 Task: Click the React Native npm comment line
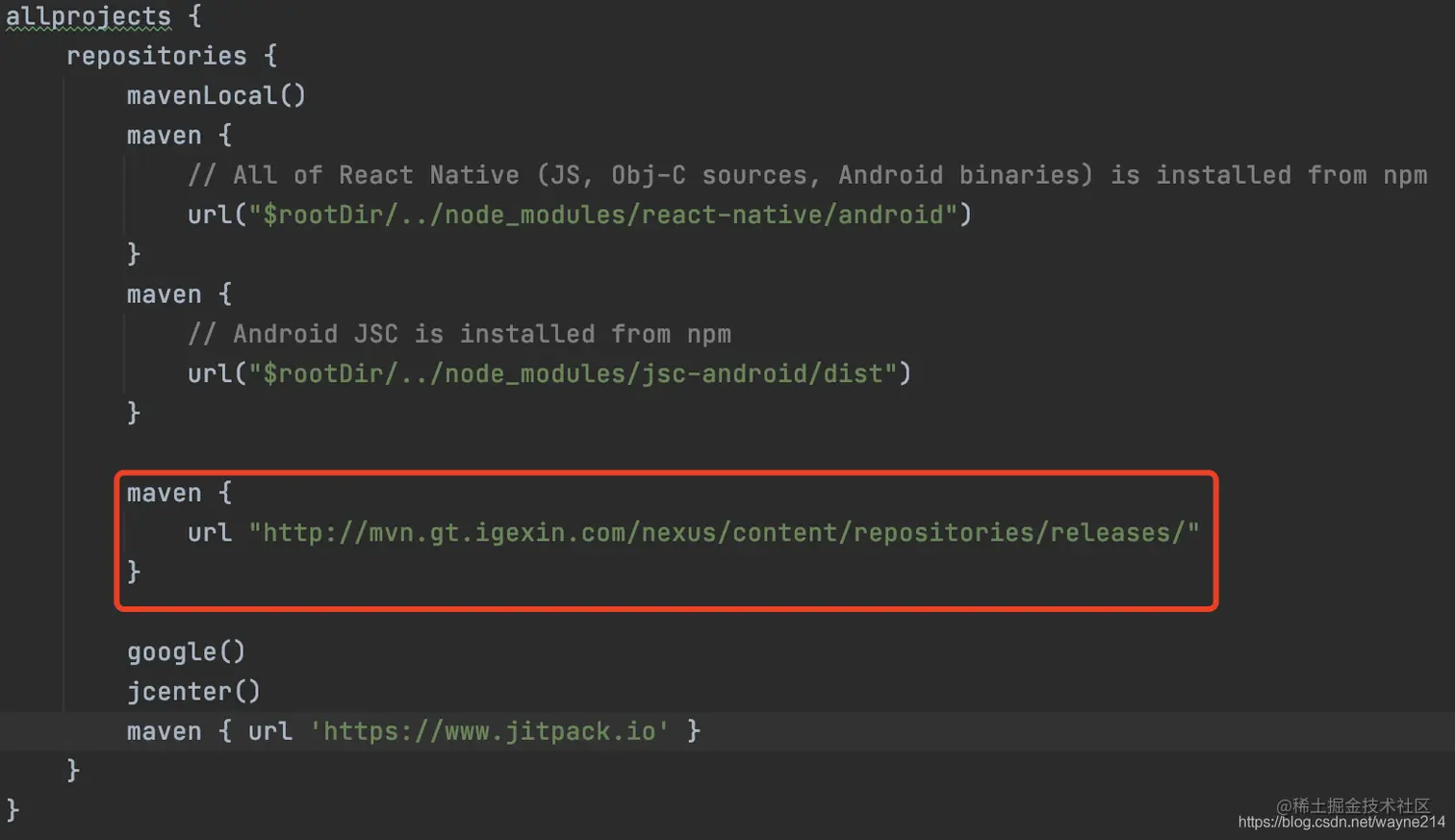[807, 175]
